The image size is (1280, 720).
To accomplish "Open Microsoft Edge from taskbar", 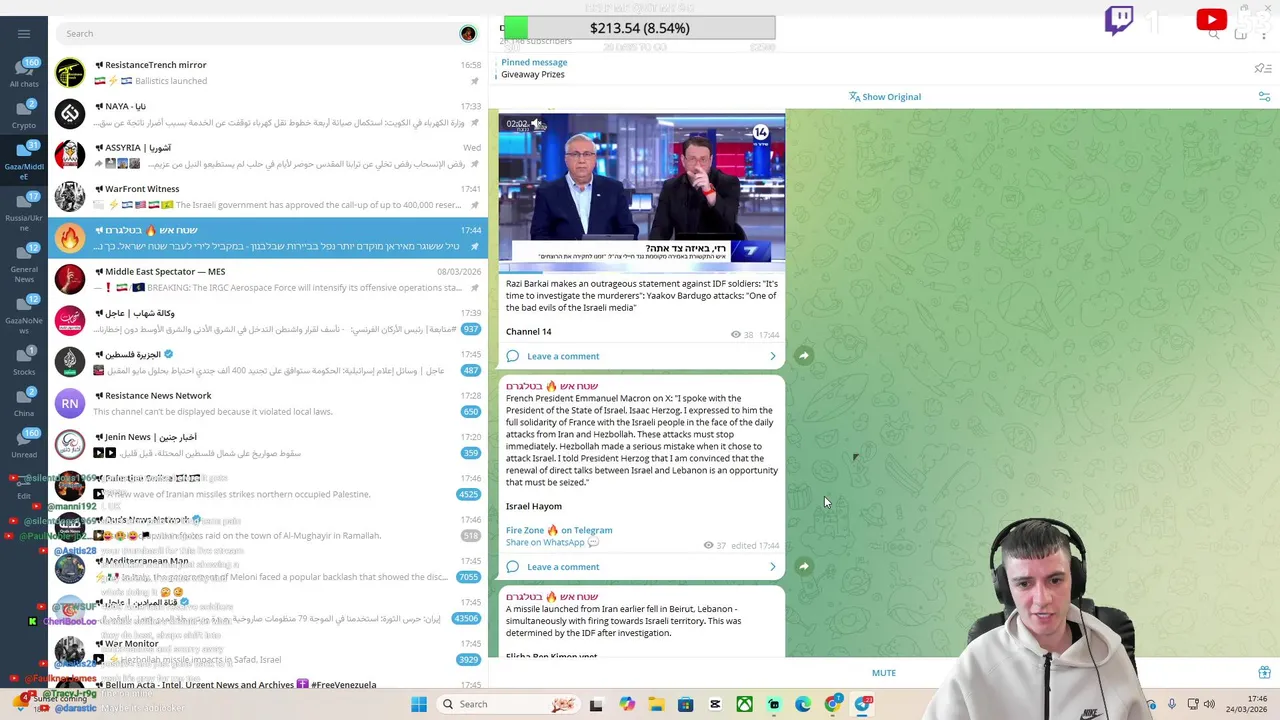I will pyautogui.click(x=803, y=704).
